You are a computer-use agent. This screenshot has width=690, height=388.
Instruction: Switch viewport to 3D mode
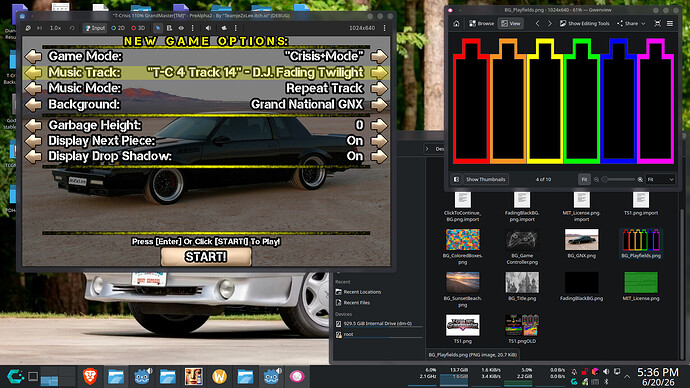(x=138, y=28)
